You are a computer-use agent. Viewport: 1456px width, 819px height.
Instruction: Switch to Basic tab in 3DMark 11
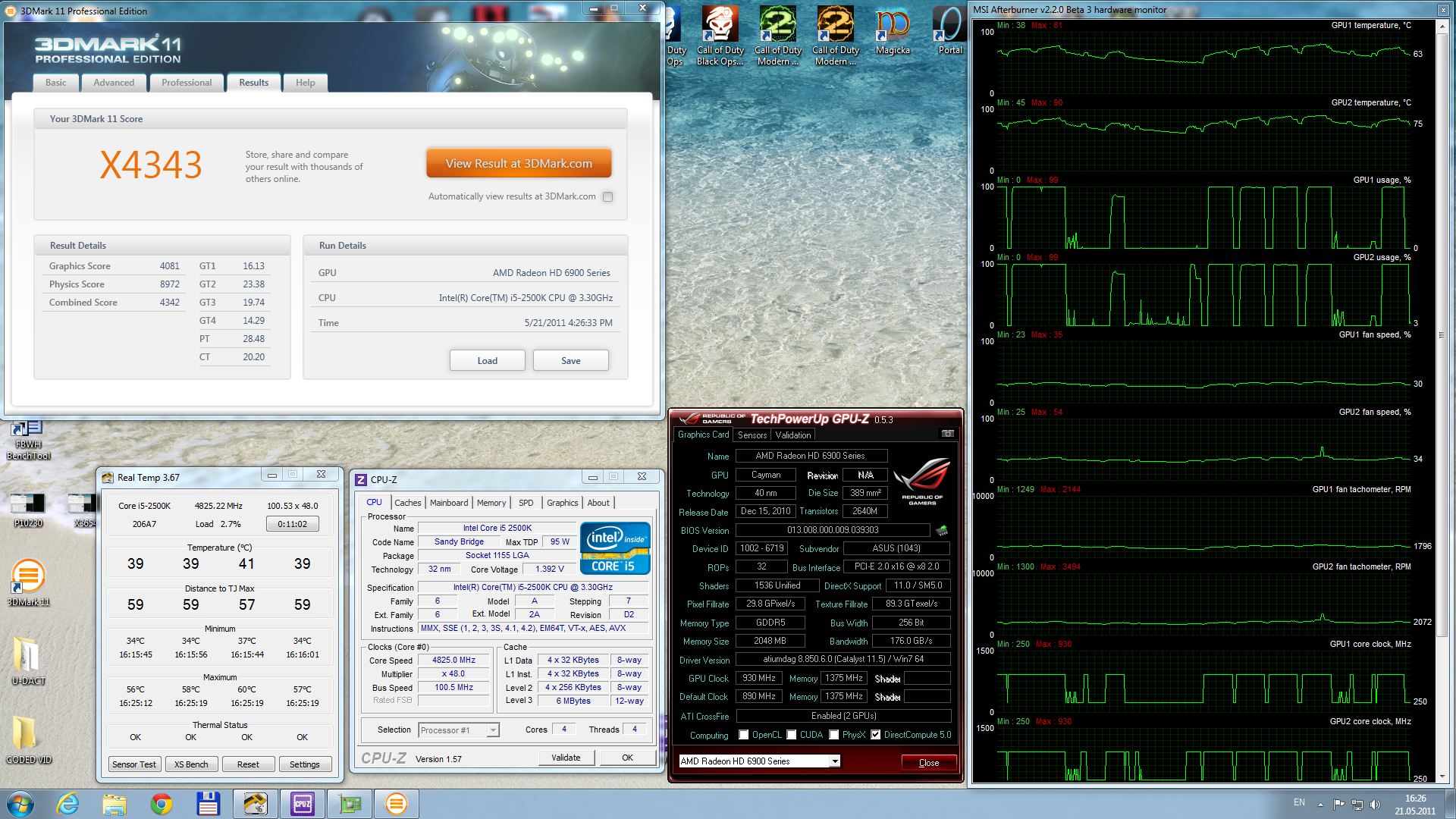point(55,83)
